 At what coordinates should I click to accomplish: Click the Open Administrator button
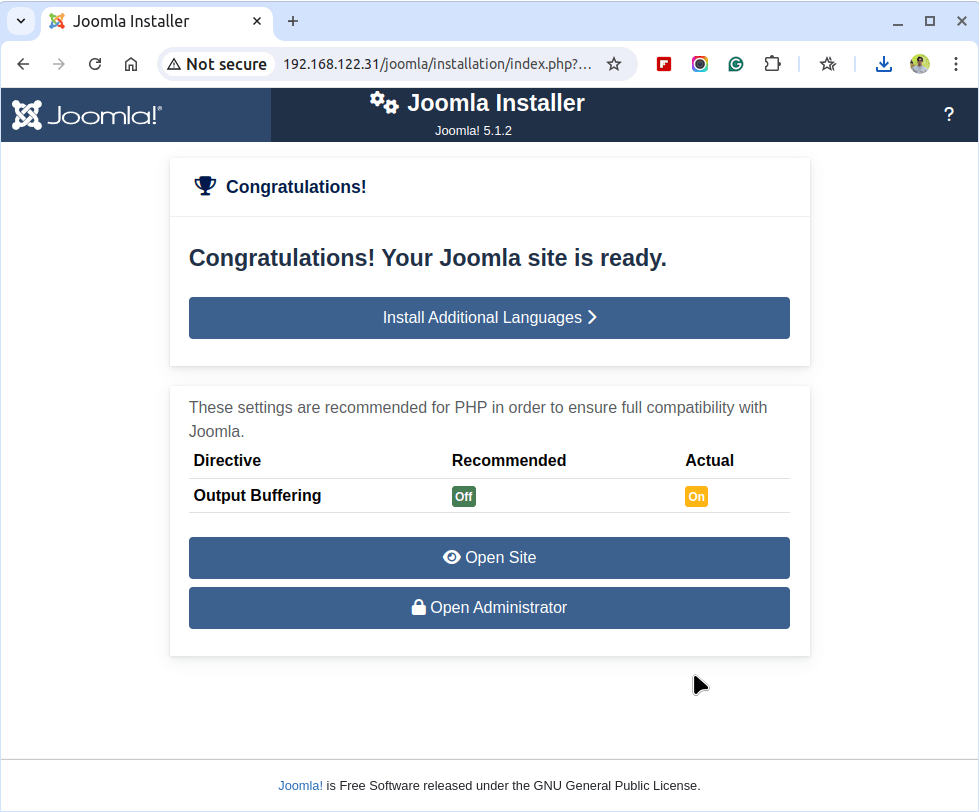[490, 608]
